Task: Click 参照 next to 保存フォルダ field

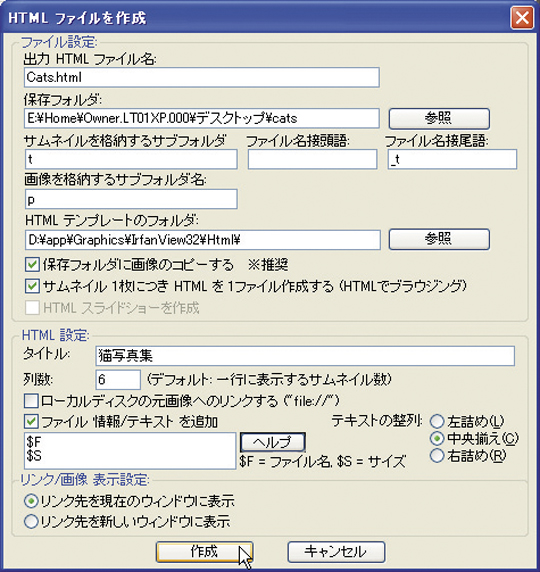Action: [x=439, y=119]
